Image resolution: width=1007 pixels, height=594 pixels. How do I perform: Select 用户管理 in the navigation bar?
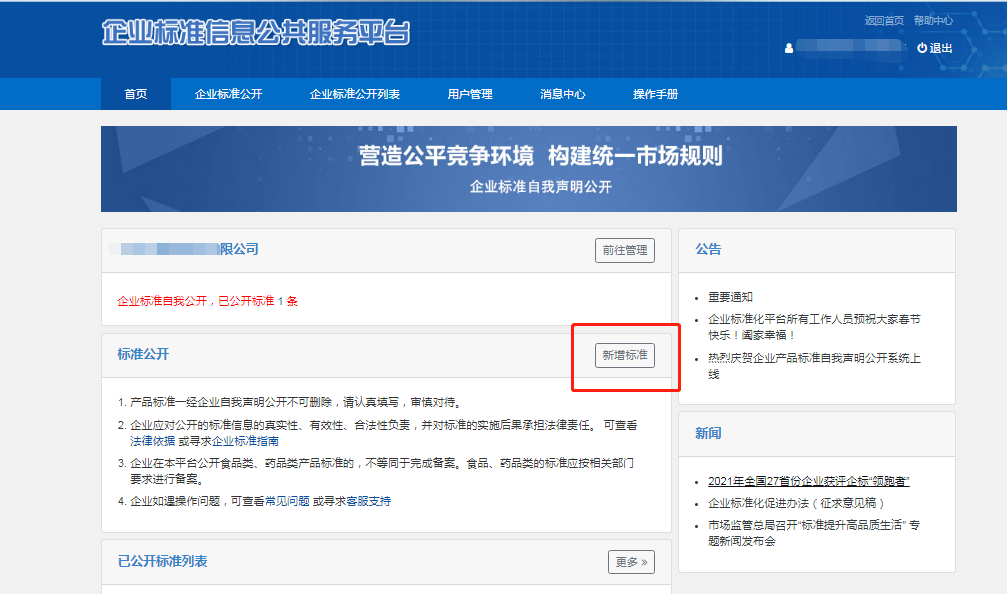point(470,94)
